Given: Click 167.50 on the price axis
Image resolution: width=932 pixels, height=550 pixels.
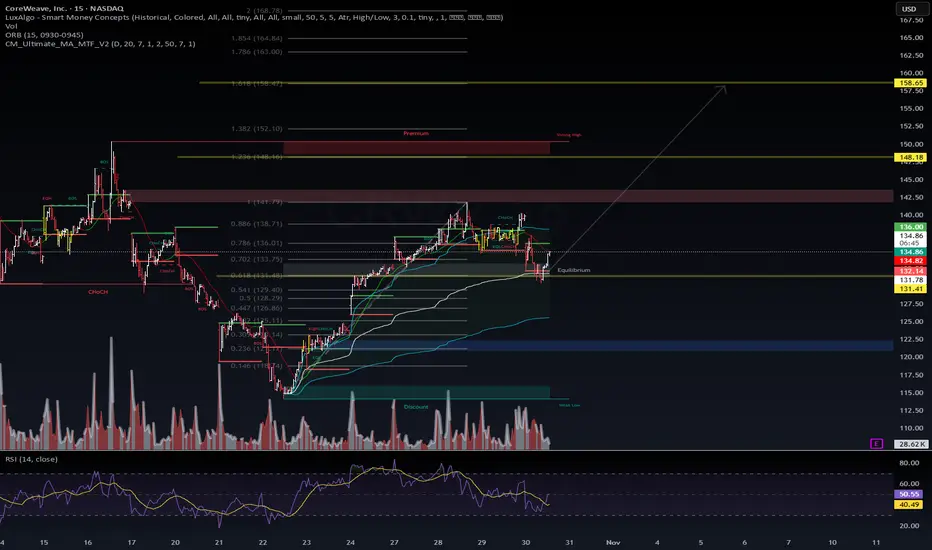Looking at the screenshot, I should (x=911, y=20).
